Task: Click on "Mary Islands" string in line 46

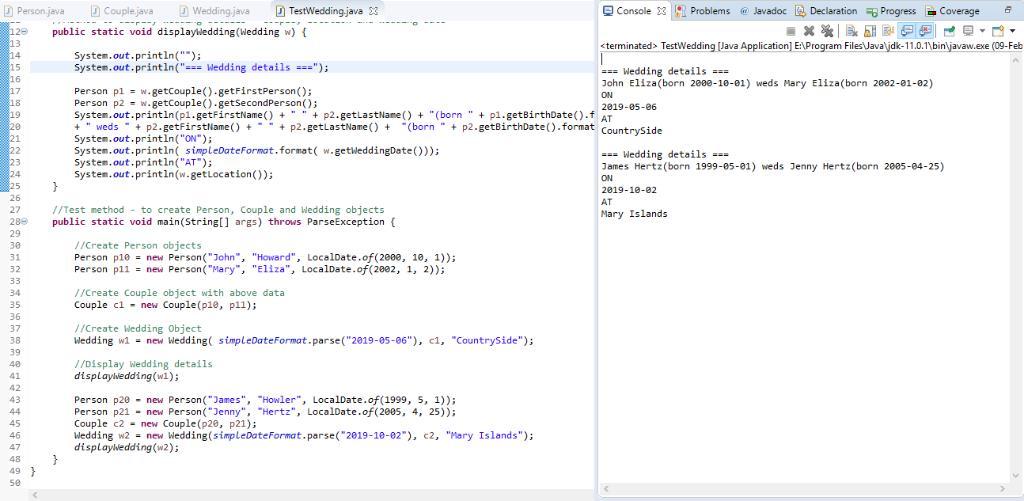Action: 485,435
